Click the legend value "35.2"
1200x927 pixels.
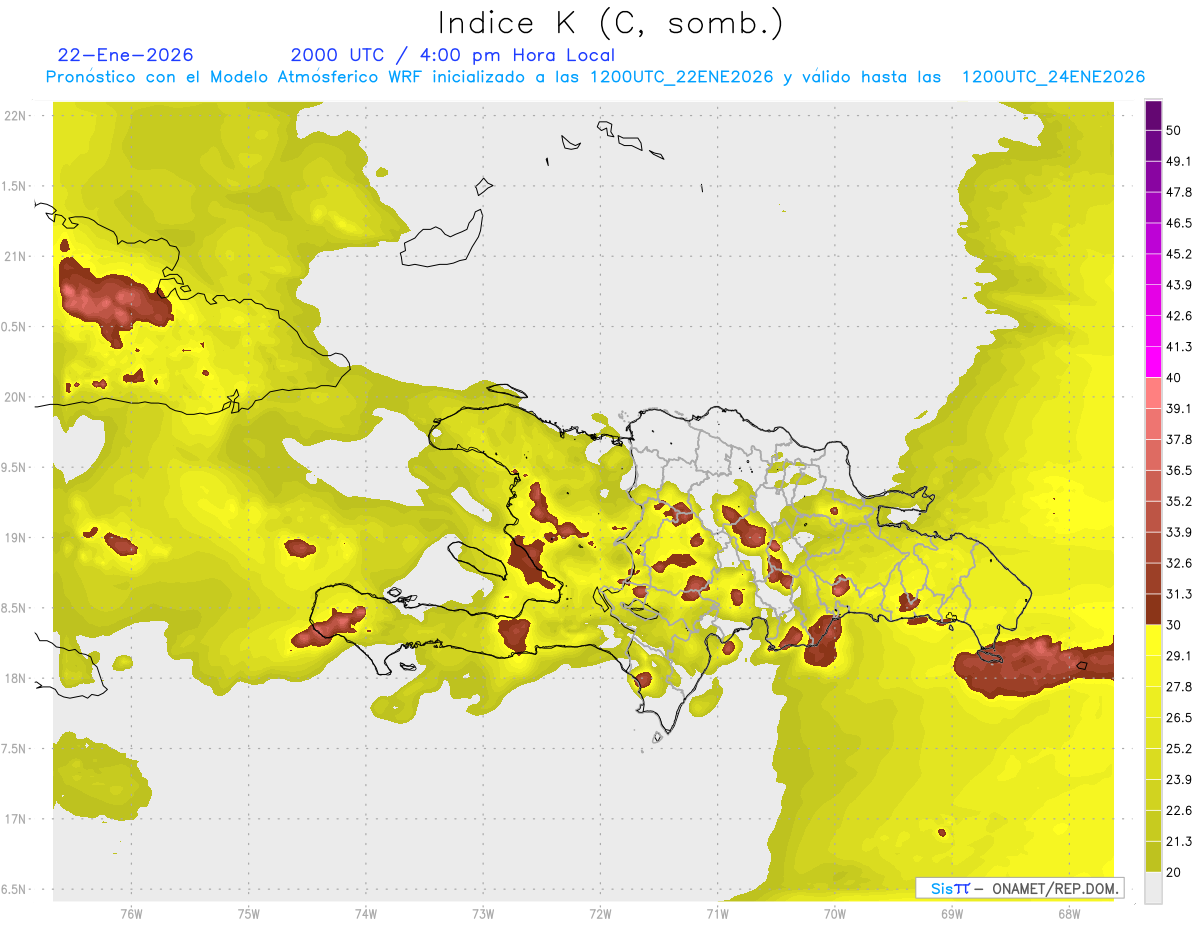point(1178,501)
